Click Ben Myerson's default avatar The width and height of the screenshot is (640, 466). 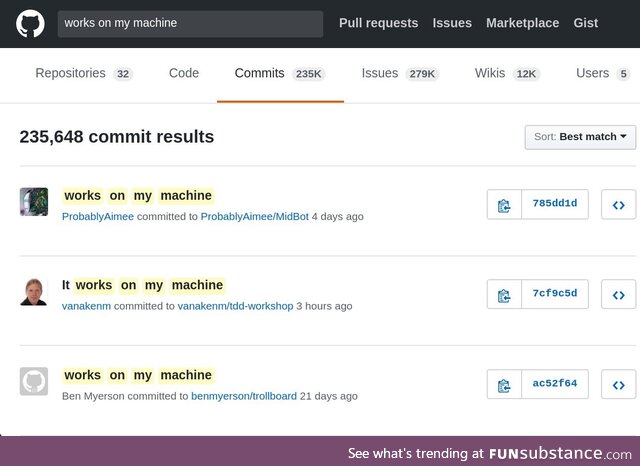[x=34, y=382]
